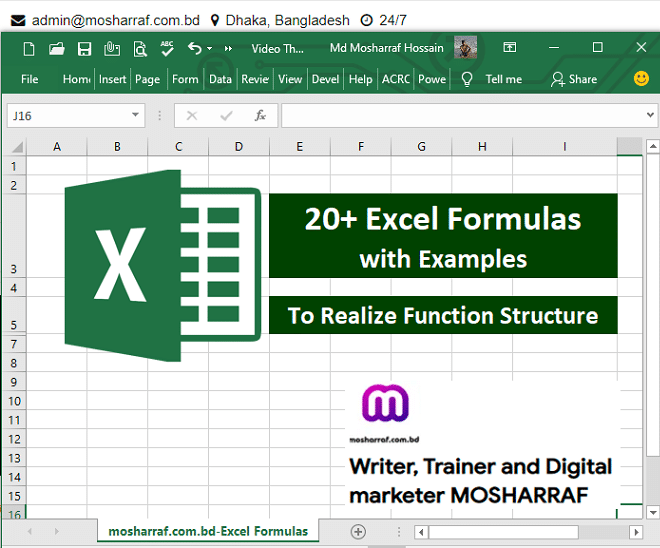Save workbook with the floppy disk icon
Viewport: 660px width, 548px height.
click(85, 49)
